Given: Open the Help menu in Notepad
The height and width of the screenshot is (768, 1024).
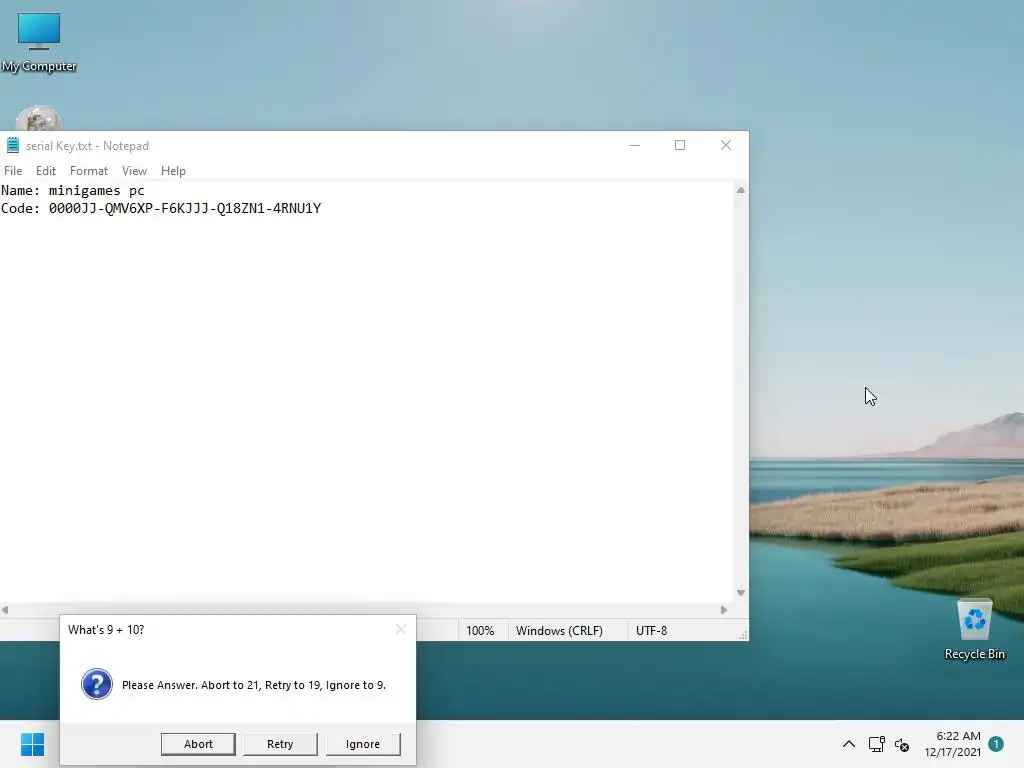Looking at the screenshot, I should (x=173, y=170).
